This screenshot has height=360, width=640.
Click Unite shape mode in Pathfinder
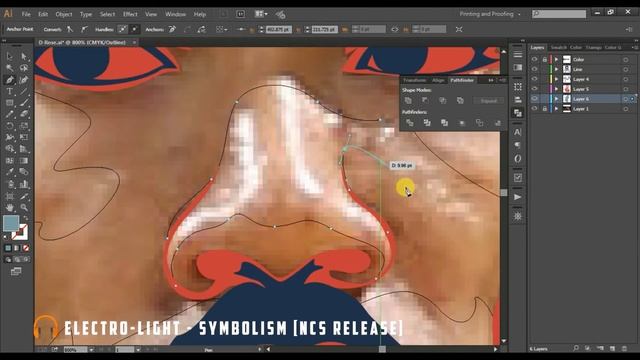pyautogui.click(x=408, y=100)
